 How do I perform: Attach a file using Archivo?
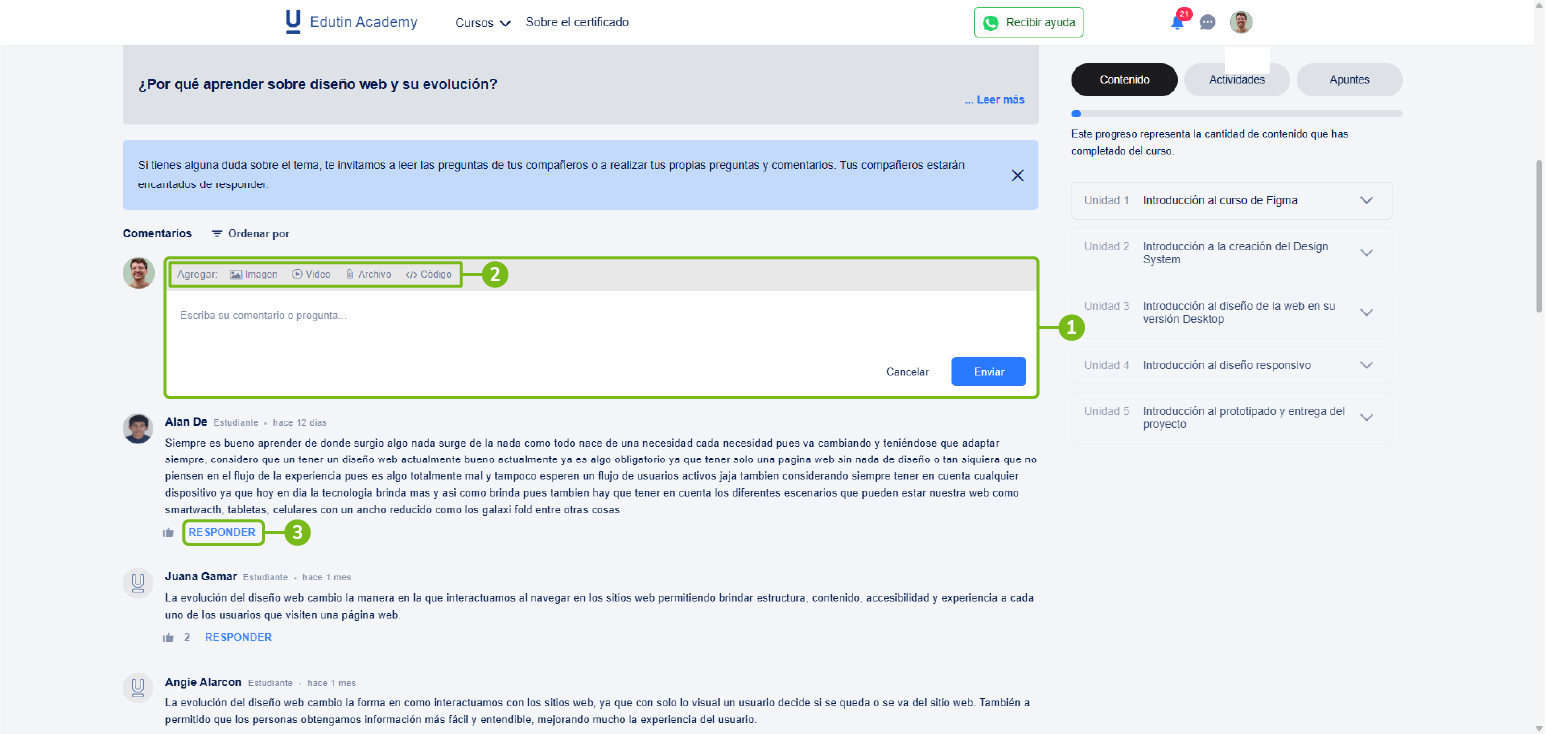click(368, 274)
